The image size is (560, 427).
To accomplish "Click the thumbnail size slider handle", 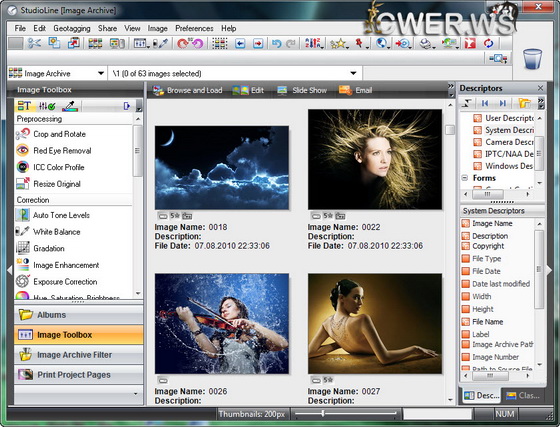I will click(x=323, y=413).
